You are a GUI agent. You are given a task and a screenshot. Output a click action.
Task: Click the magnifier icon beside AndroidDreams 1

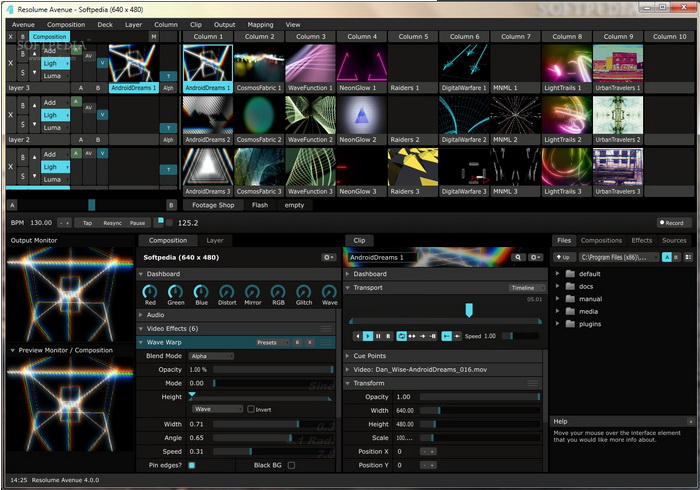click(518, 257)
